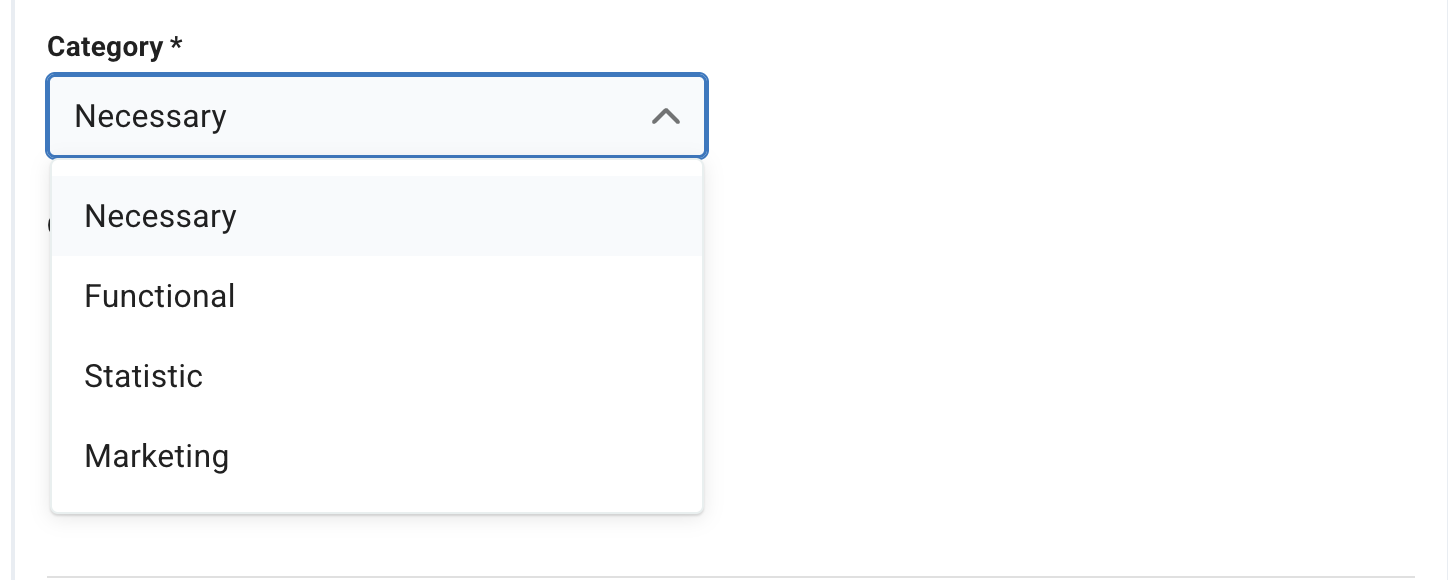Select the highlighted Necessary option

pyautogui.click(x=161, y=216)
